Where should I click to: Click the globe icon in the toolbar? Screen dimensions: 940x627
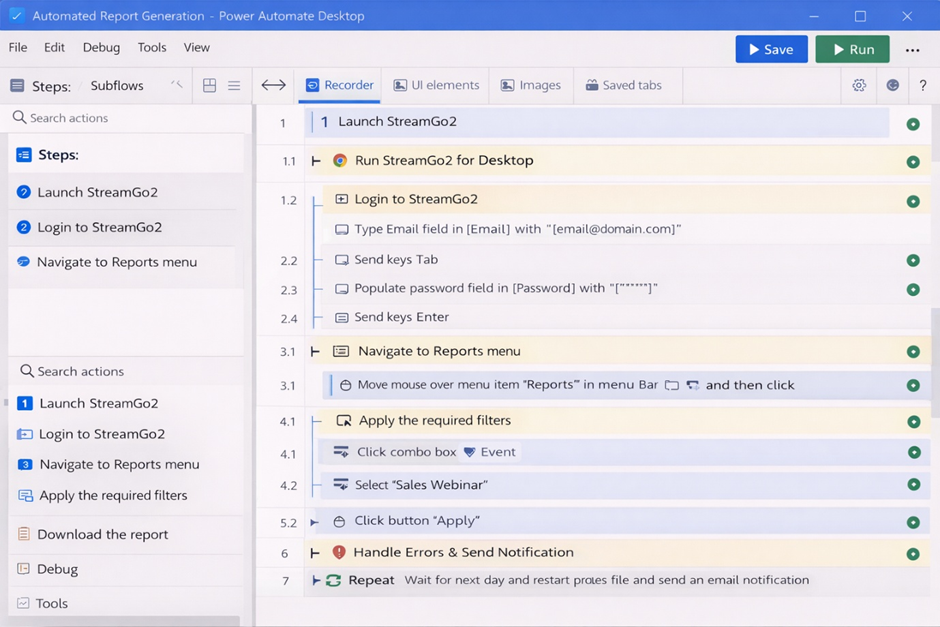[892, 86]
